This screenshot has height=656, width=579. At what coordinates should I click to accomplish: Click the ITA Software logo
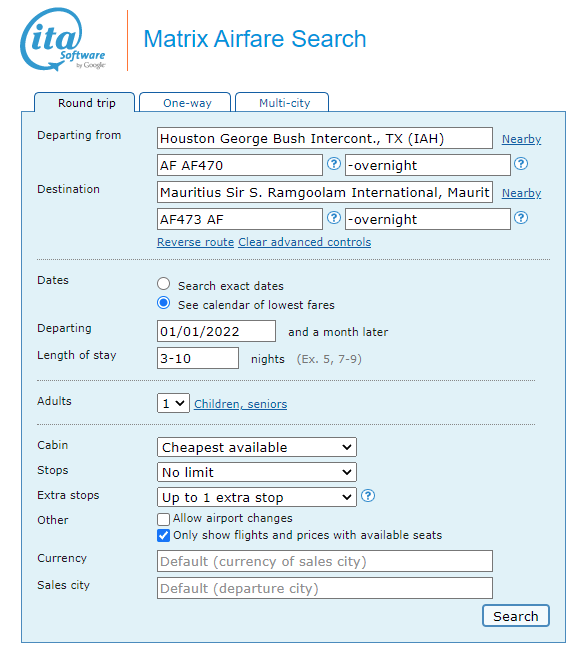(x=63, y=39)
